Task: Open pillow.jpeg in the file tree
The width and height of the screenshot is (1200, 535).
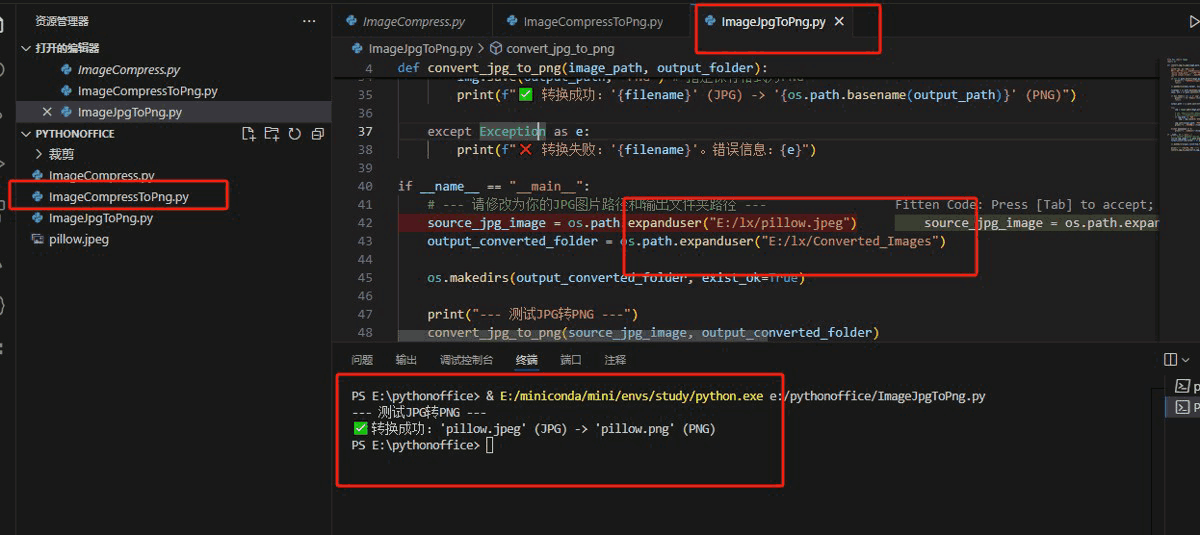Action: pyautogui.click(x=78, y=240)
